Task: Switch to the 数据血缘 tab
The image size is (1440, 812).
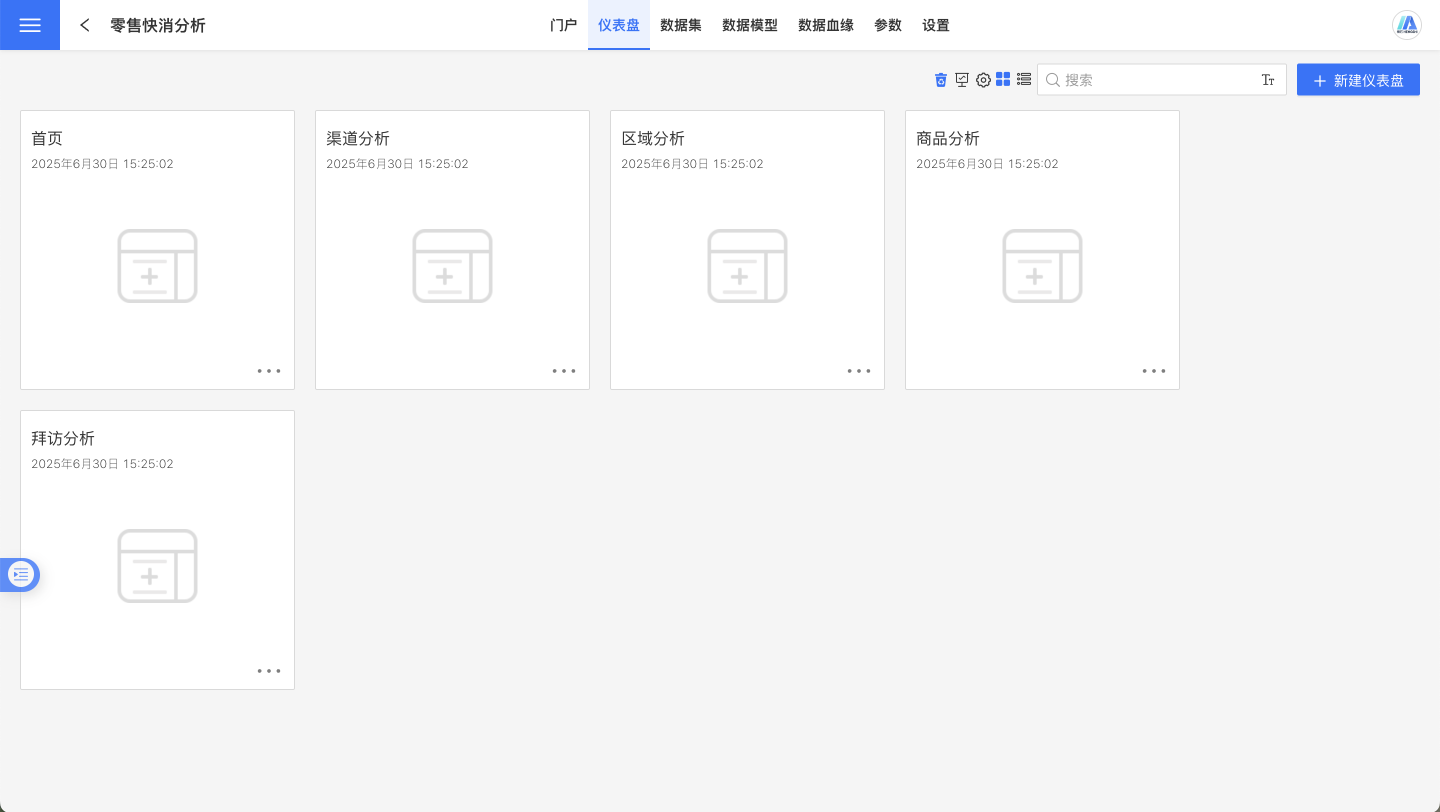Action: click(825, 25)
